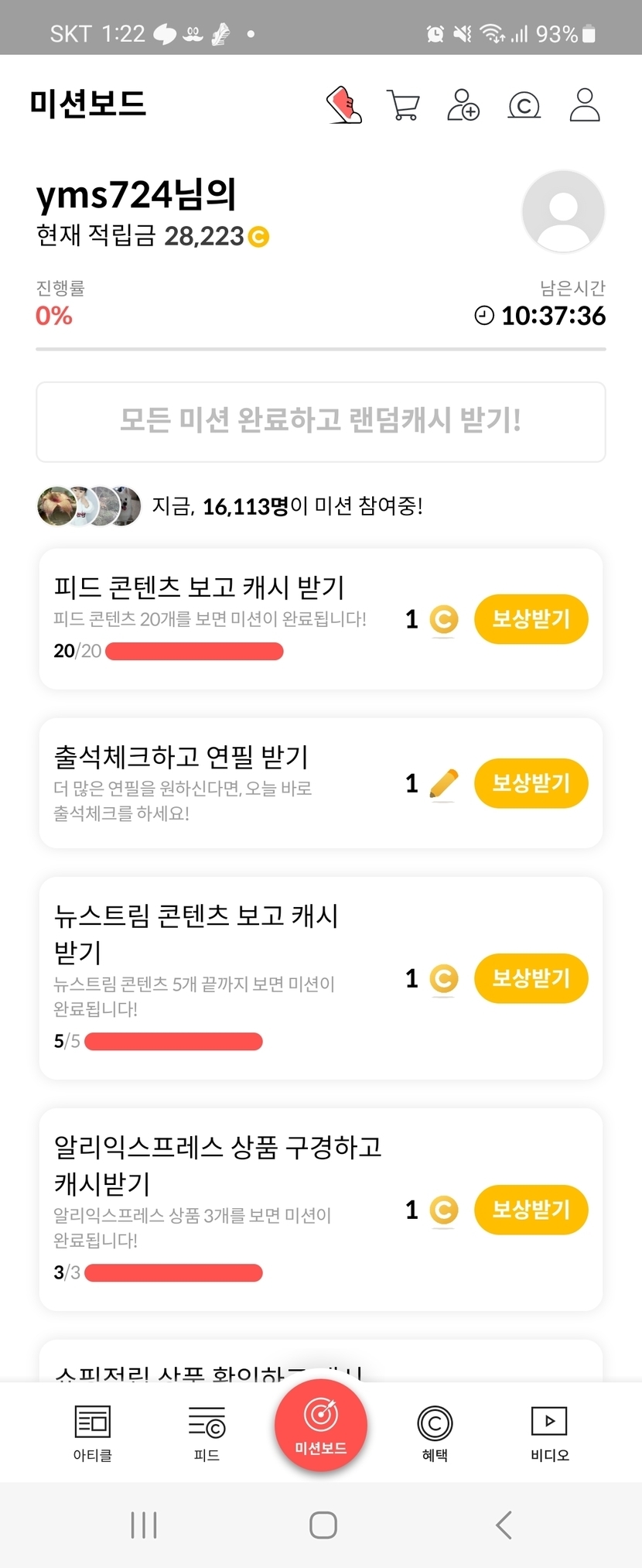Switch to the 아티클 tab

pyautogui.click(x=93, y=1433)
